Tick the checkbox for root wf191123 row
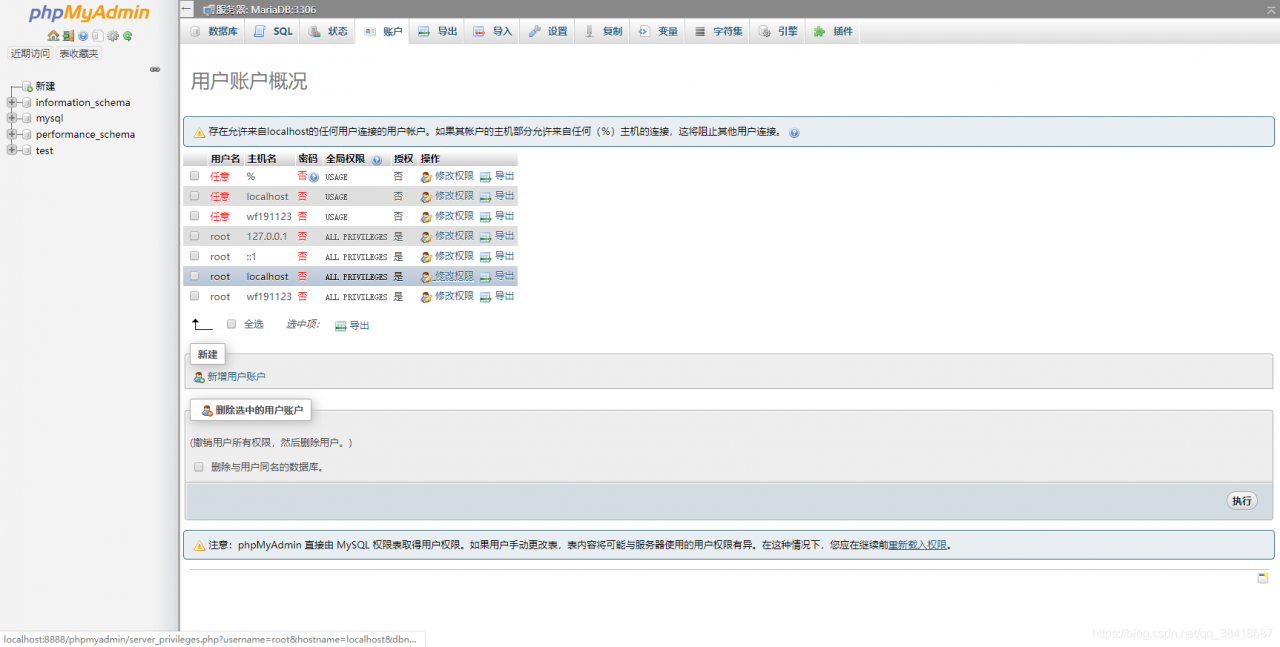 click(194, 296)
